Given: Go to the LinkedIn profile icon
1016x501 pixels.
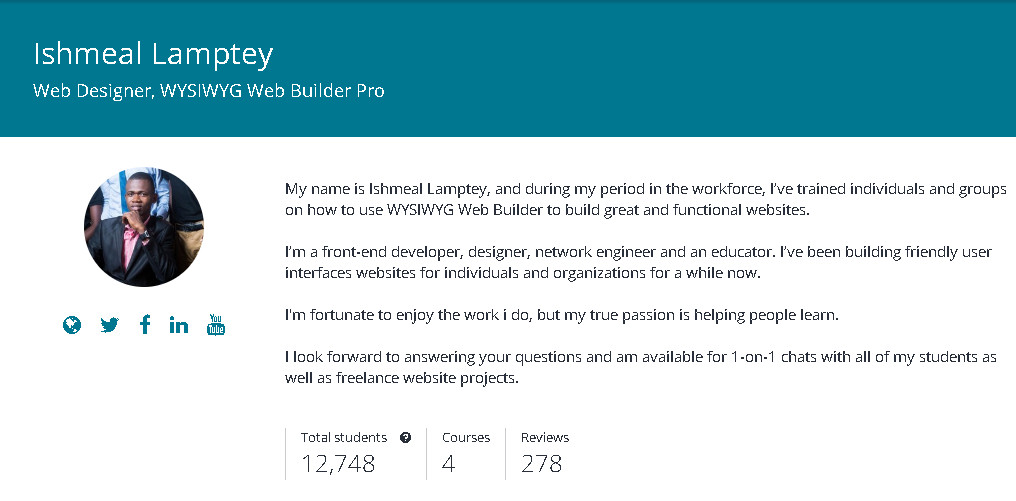Looking at the screenshot, I should pyautogui.click(x=179, y=325).
